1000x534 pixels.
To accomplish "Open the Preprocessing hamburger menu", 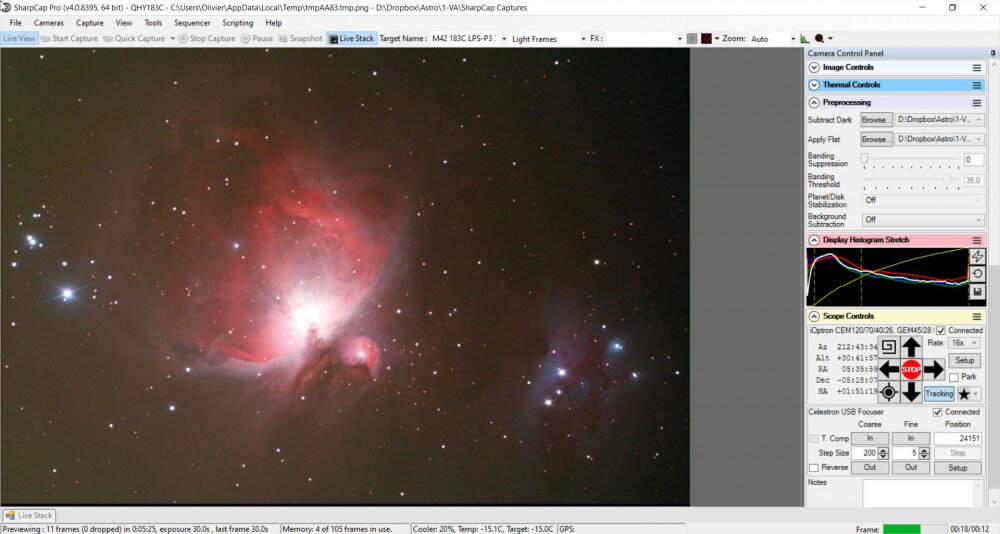I will pos(976,103).
